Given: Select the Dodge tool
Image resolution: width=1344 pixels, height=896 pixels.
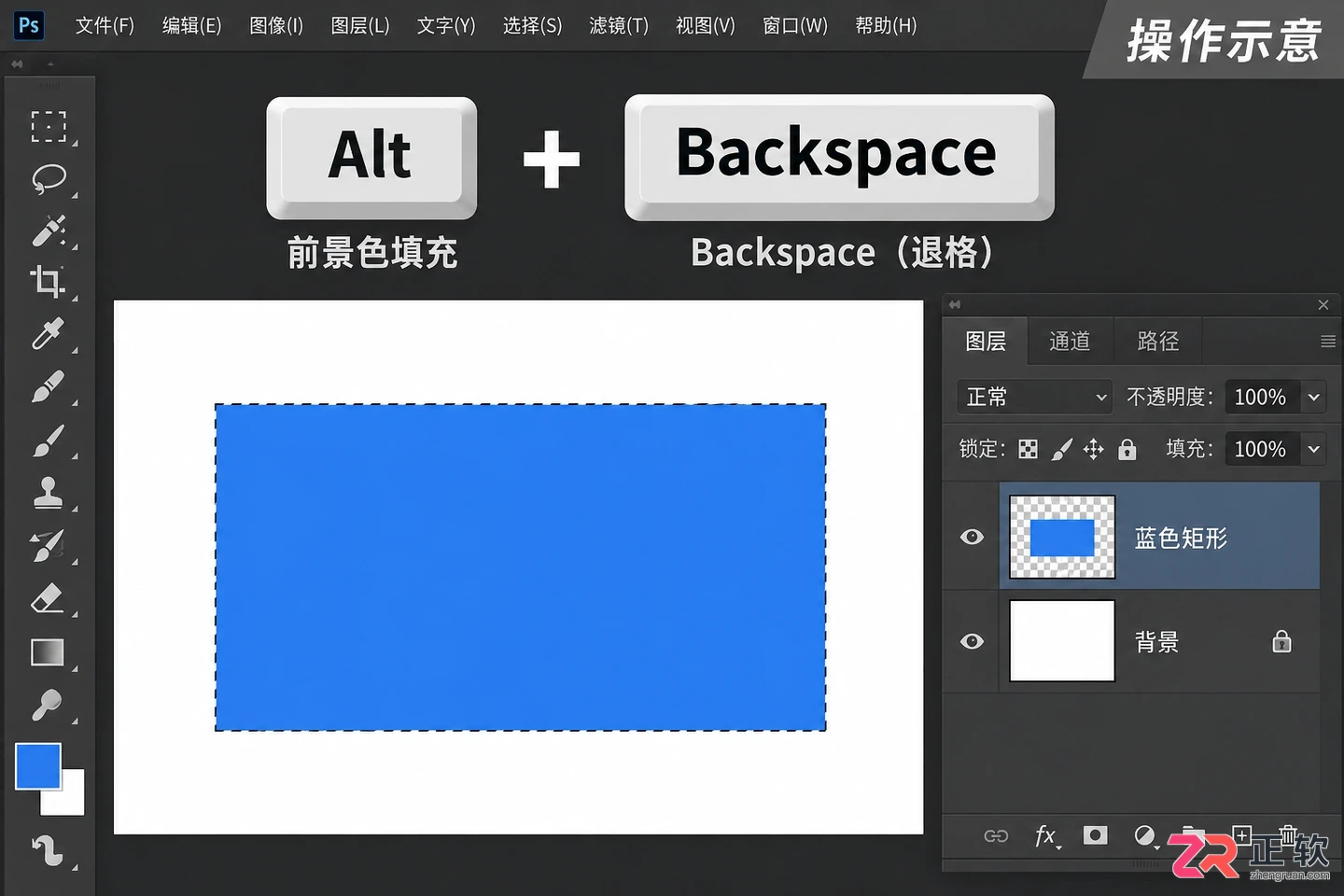Looking at the screenshot, I should [49, 705].
